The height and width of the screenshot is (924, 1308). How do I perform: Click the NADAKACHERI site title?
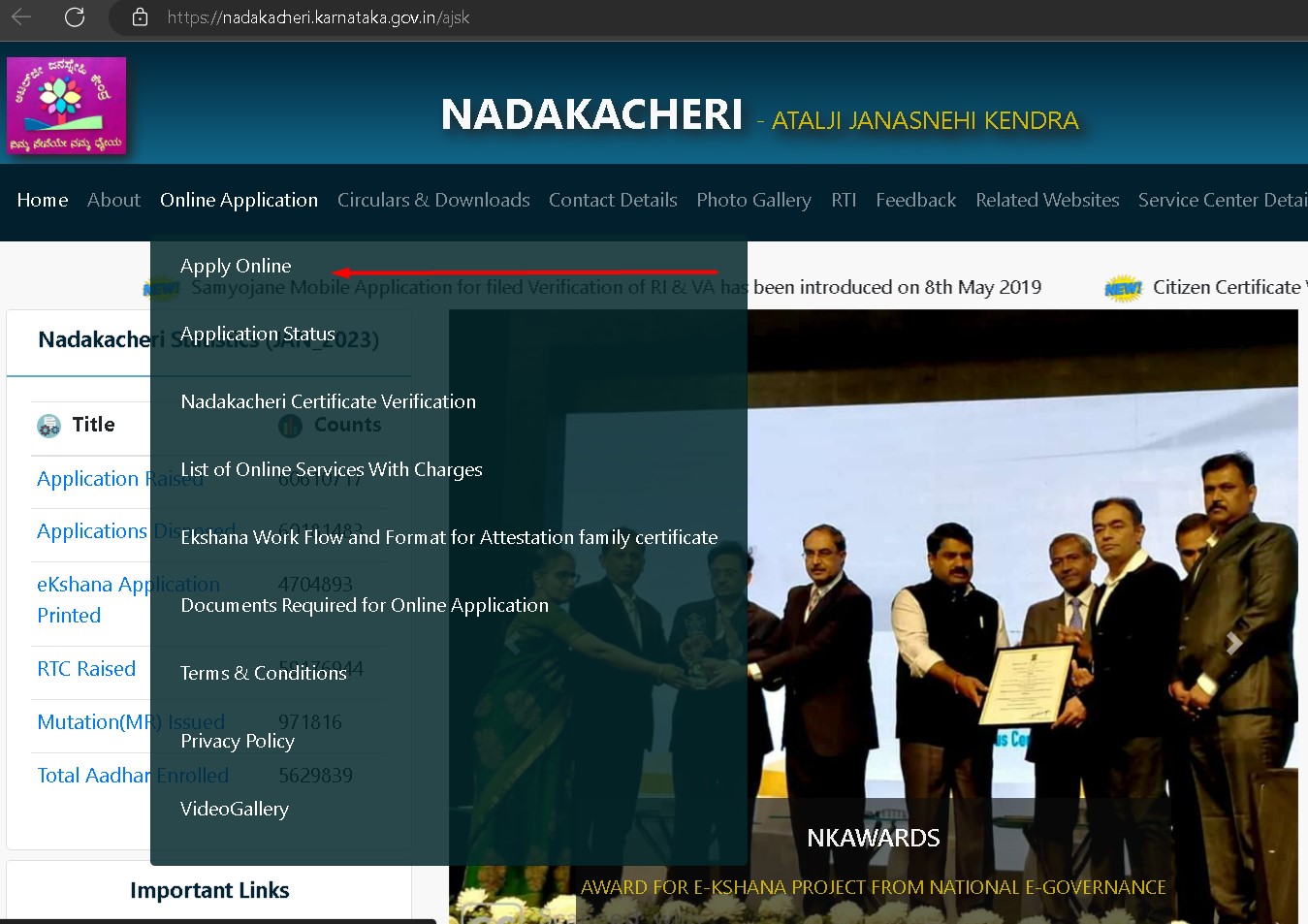(x=591, y=114)
